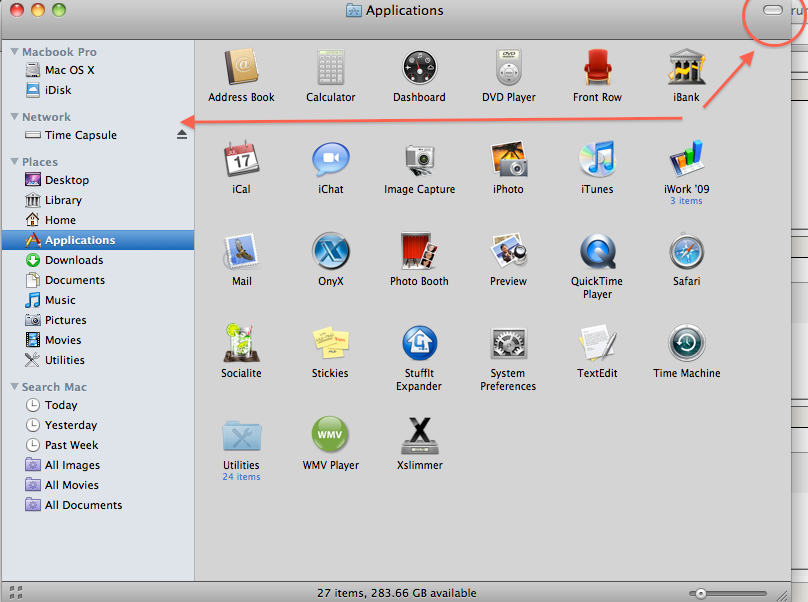Click the OnyX application icon
Viewport: 808px width, 602px height.
point(330,252)
